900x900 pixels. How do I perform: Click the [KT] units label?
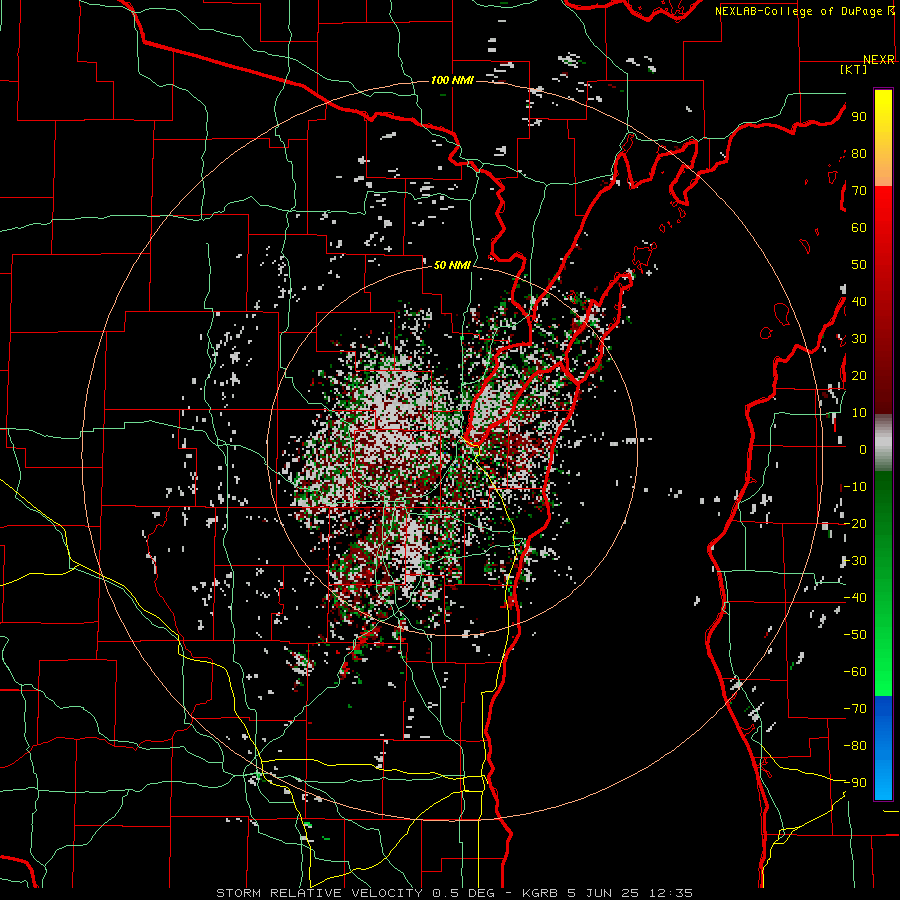coord(854,69)
